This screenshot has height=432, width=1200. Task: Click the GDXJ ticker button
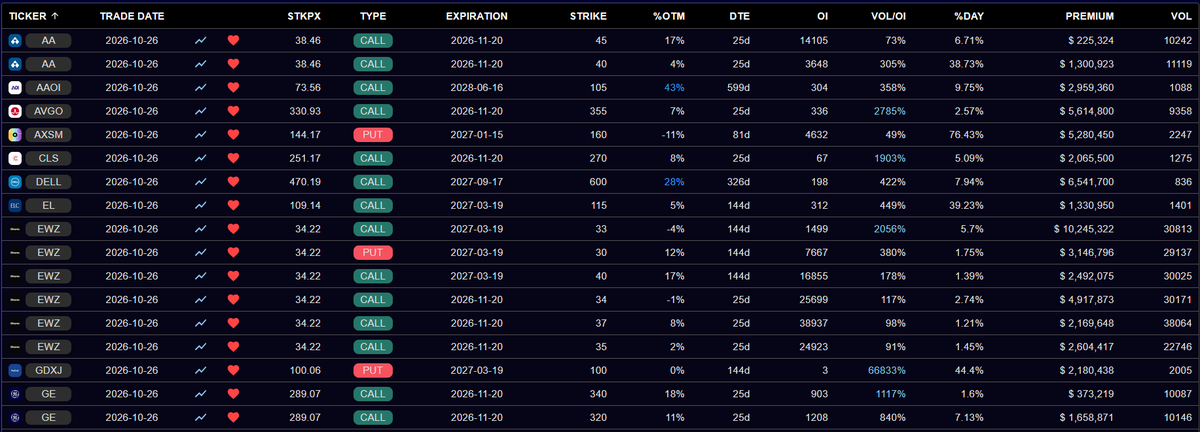coord(48,370)
